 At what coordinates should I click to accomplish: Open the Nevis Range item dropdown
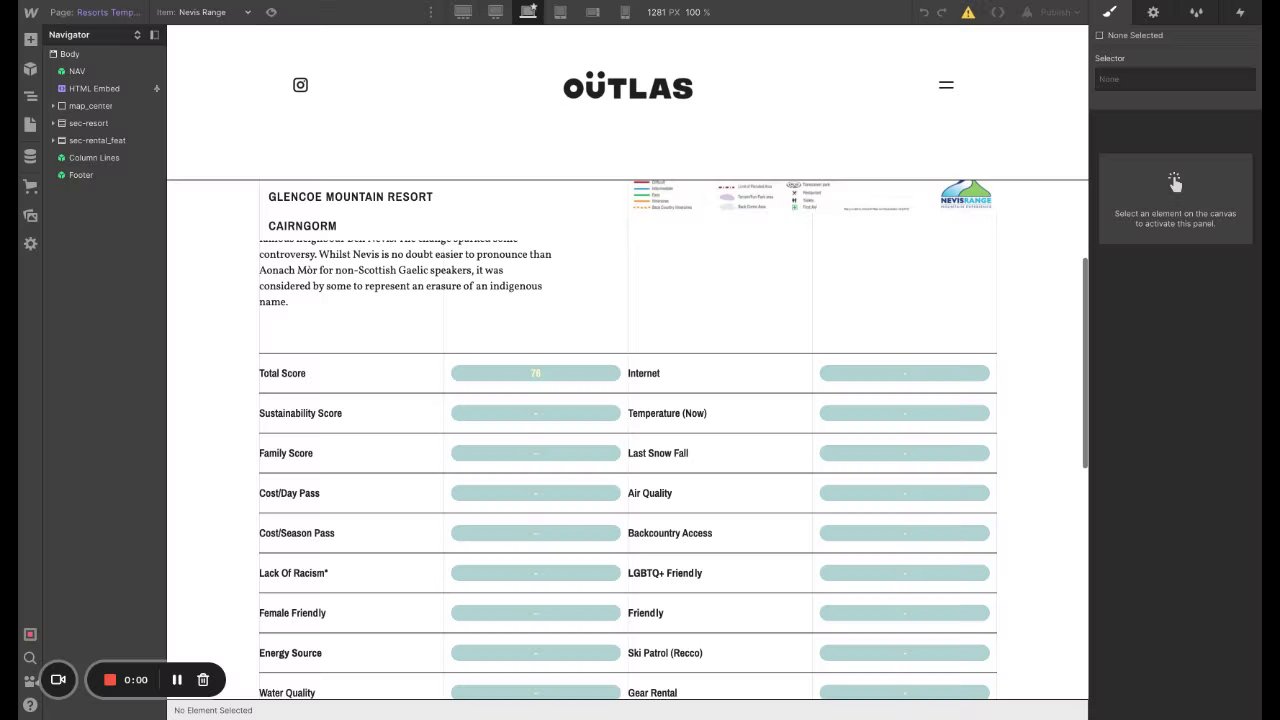click(x=247, y=12)
